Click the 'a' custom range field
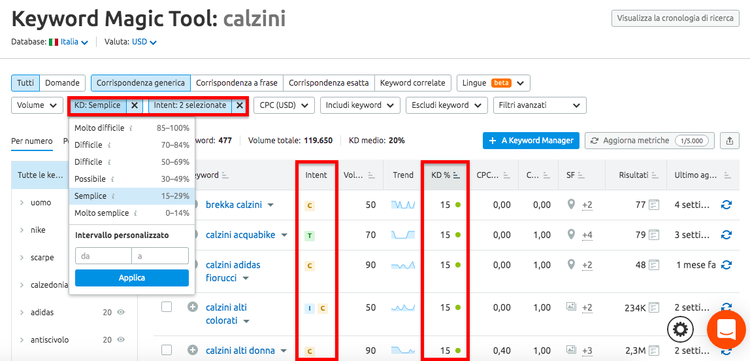This screenshot has height=361, width=750. tap(160, 256)
